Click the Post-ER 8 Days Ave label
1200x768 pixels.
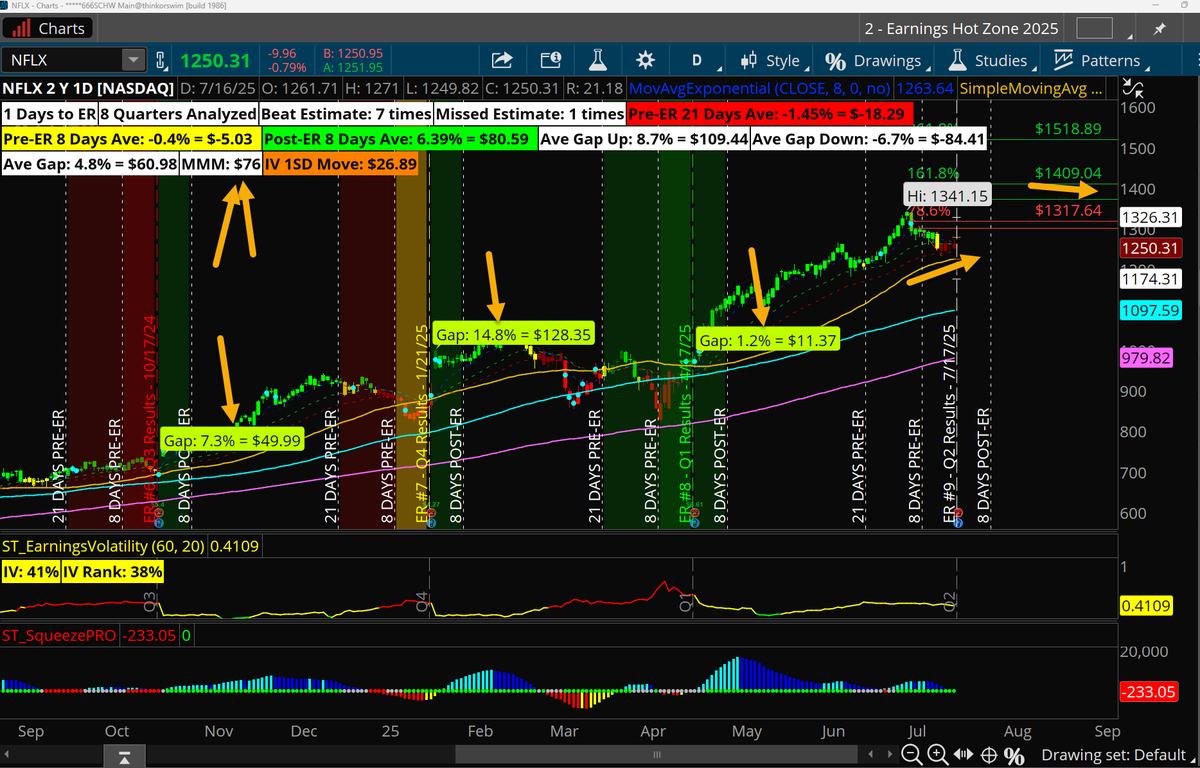pyautogui.click(x=398, y=139)
